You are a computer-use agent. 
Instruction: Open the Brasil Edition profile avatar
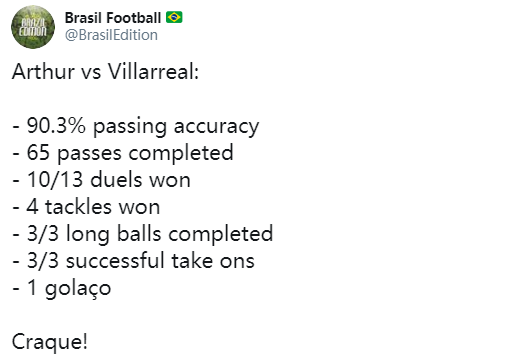pyautogui.click(x=33, y=27)
